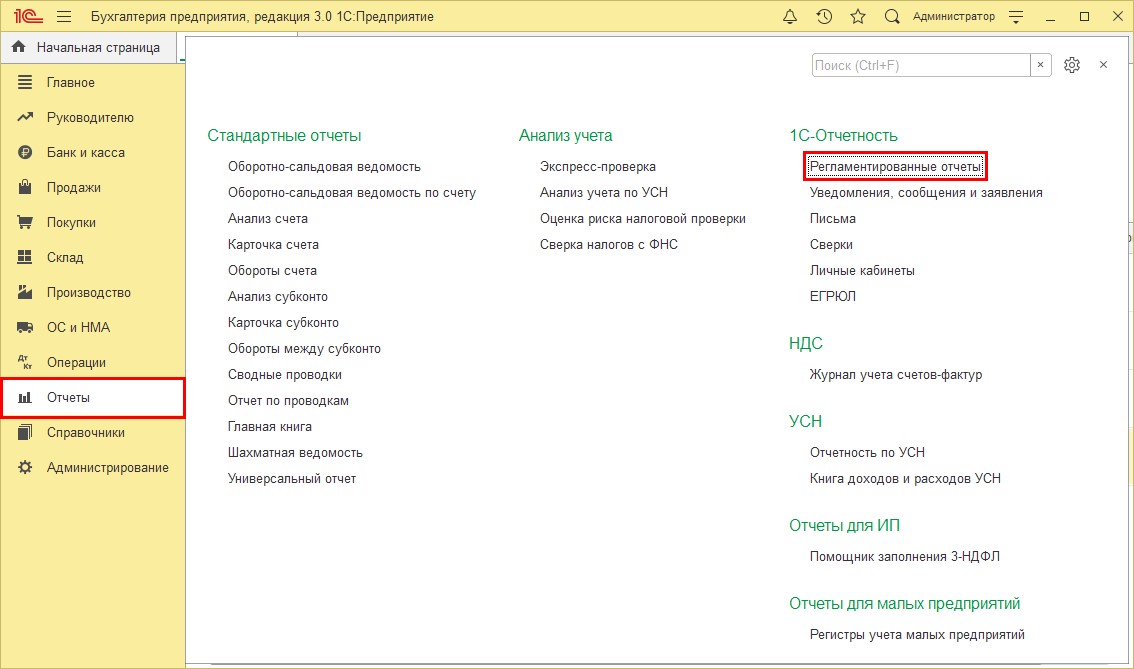Open Уведомления, сообщения и заявления

coord(926,192)
